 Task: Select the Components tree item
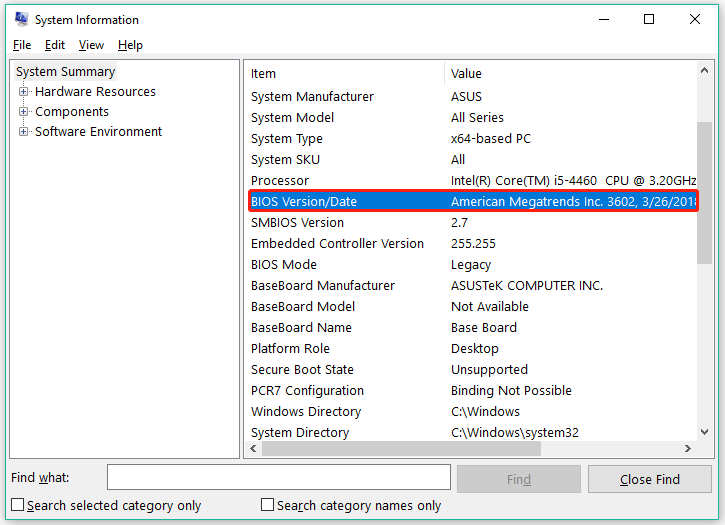72,111
